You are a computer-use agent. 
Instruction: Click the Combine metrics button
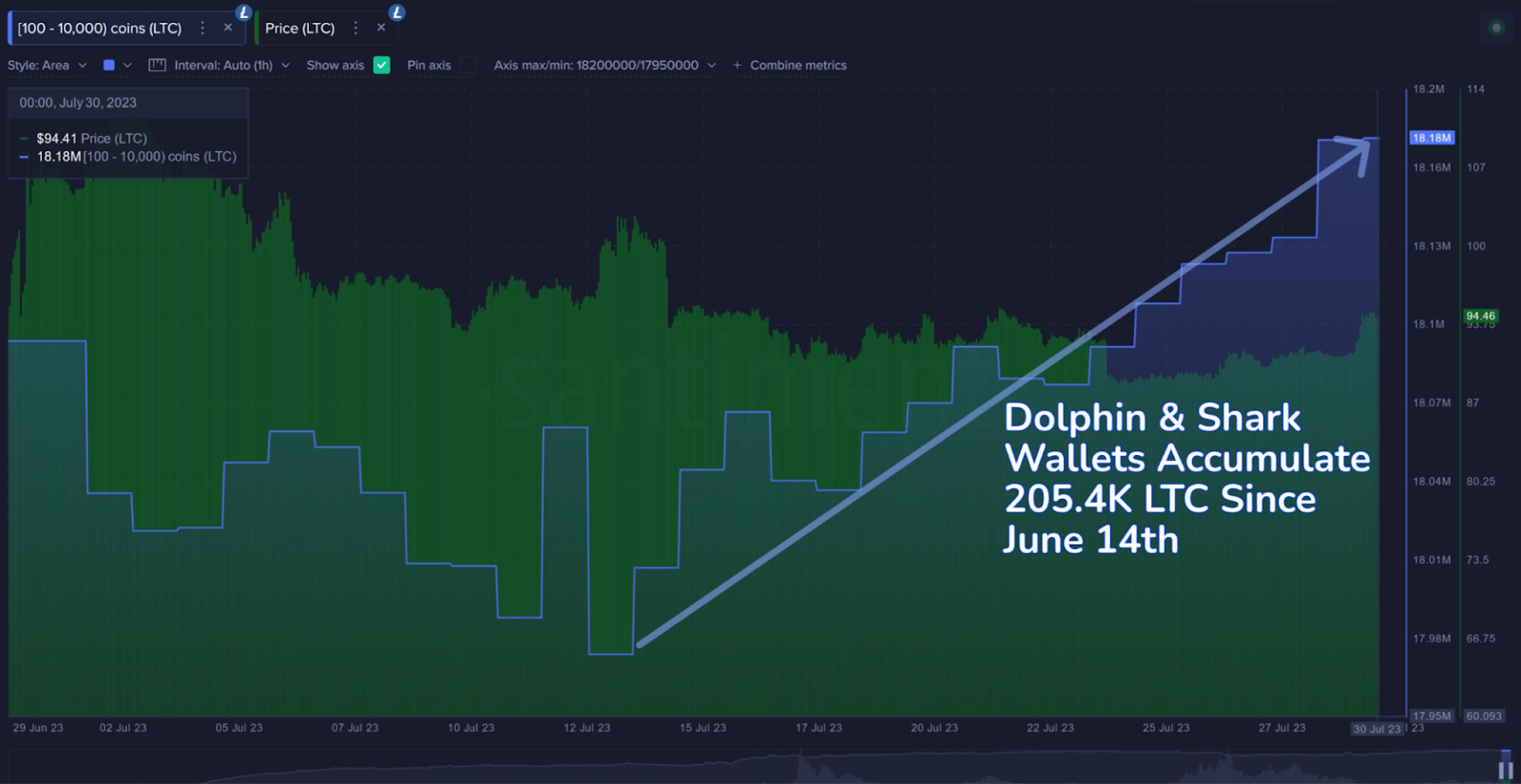tap(799, 66)
